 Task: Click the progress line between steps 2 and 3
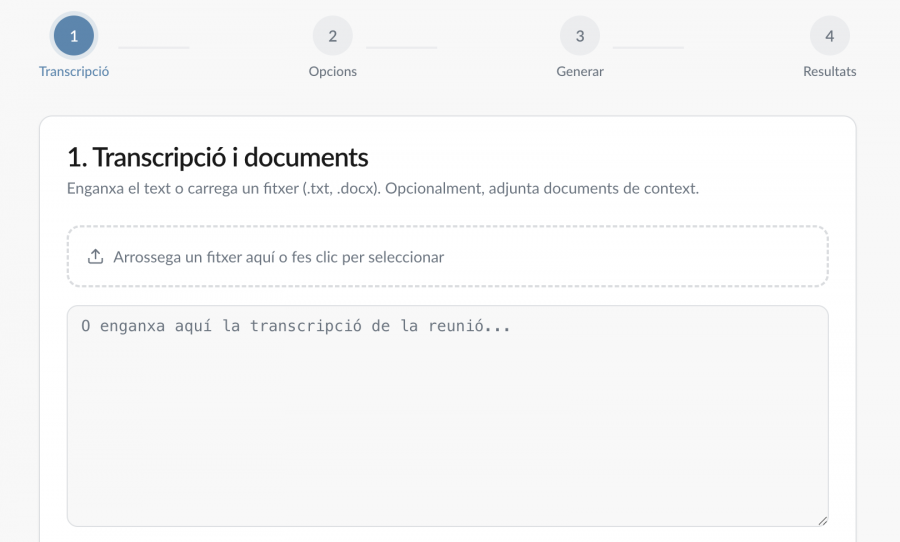point(401,47)
